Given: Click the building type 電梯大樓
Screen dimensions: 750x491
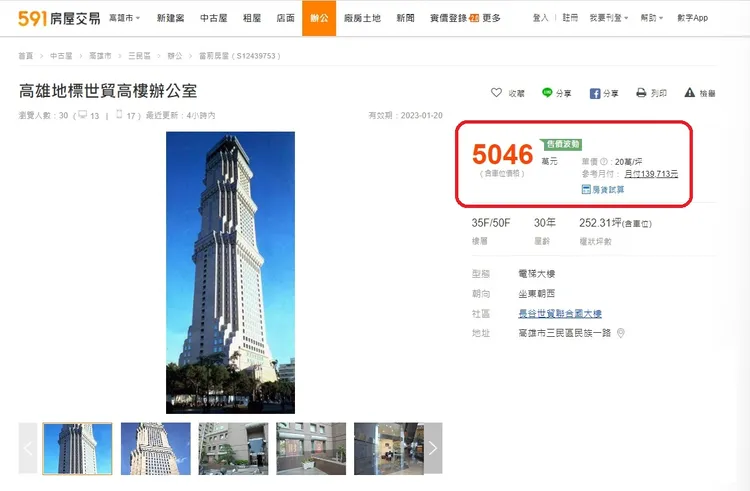Looking at the screenshot, I should 537,274.
